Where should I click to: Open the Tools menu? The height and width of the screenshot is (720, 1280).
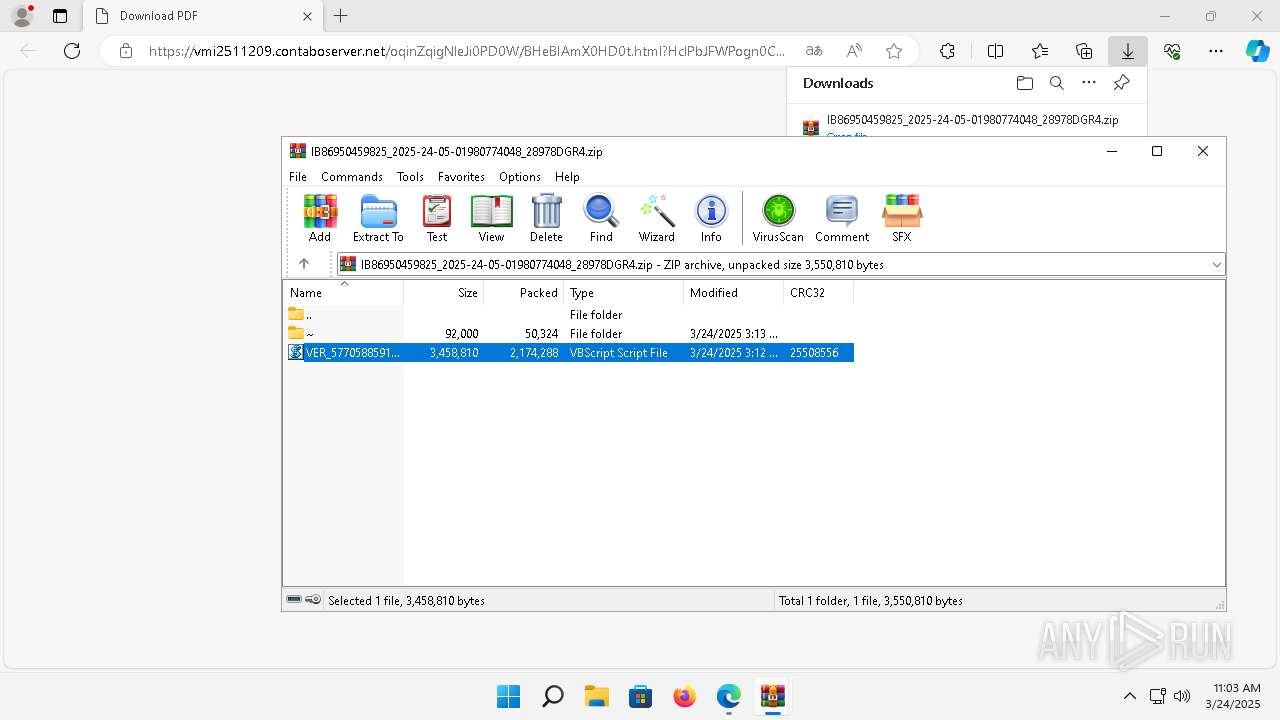click(410, 177)
